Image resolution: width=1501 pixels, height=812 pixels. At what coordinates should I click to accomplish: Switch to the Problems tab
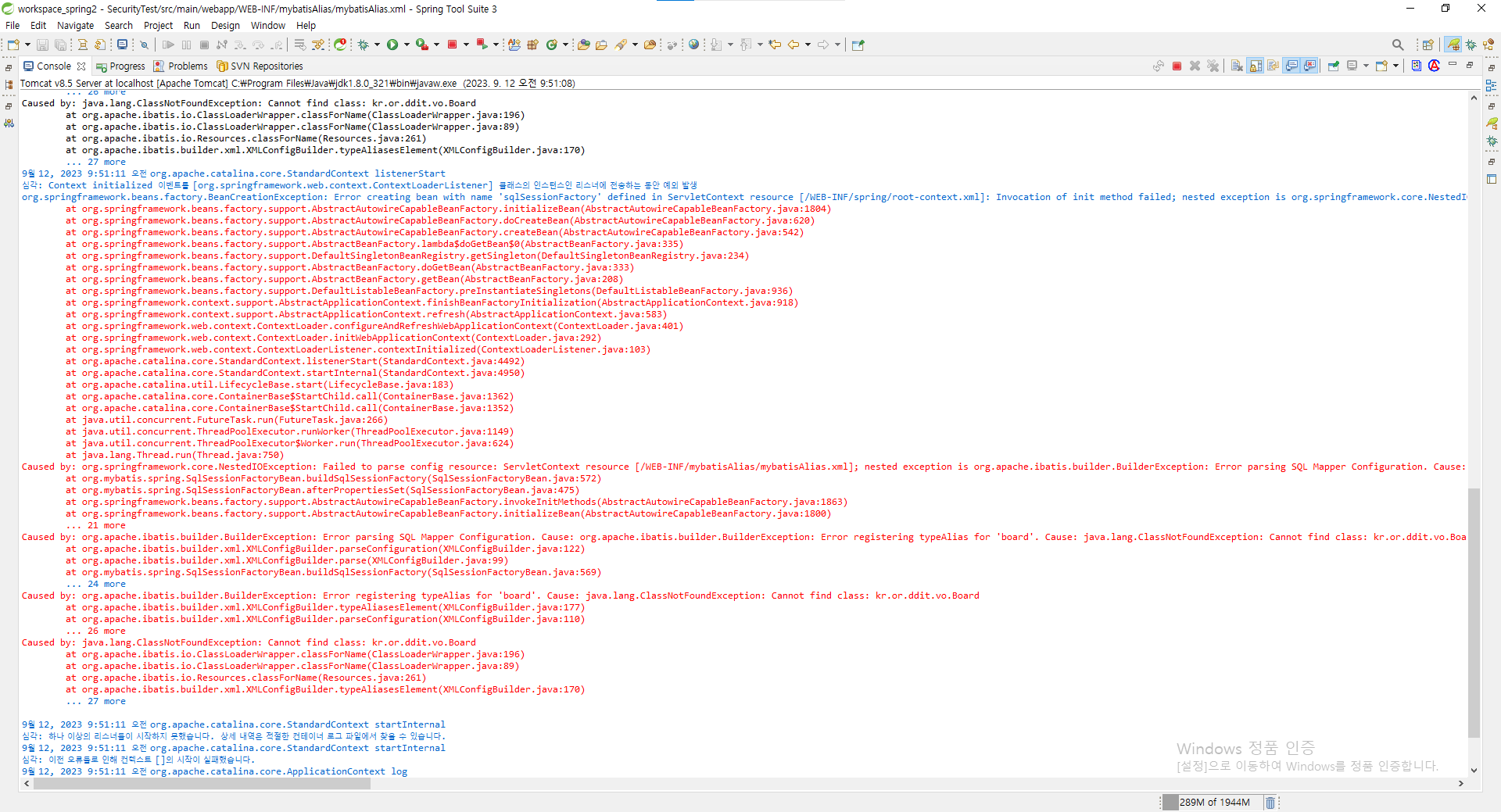coord(181,66)
